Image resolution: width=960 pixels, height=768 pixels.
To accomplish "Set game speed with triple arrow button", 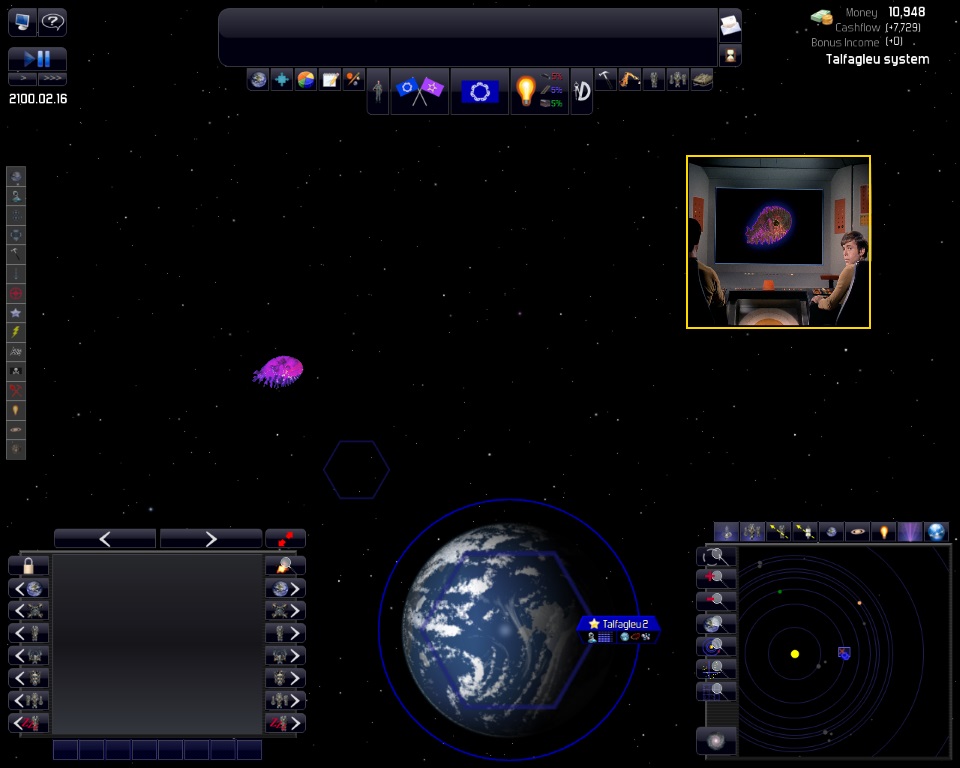I will (53, 78).
